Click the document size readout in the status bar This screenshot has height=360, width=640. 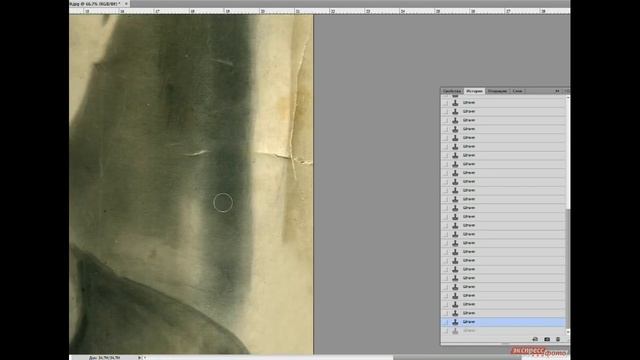104,358
